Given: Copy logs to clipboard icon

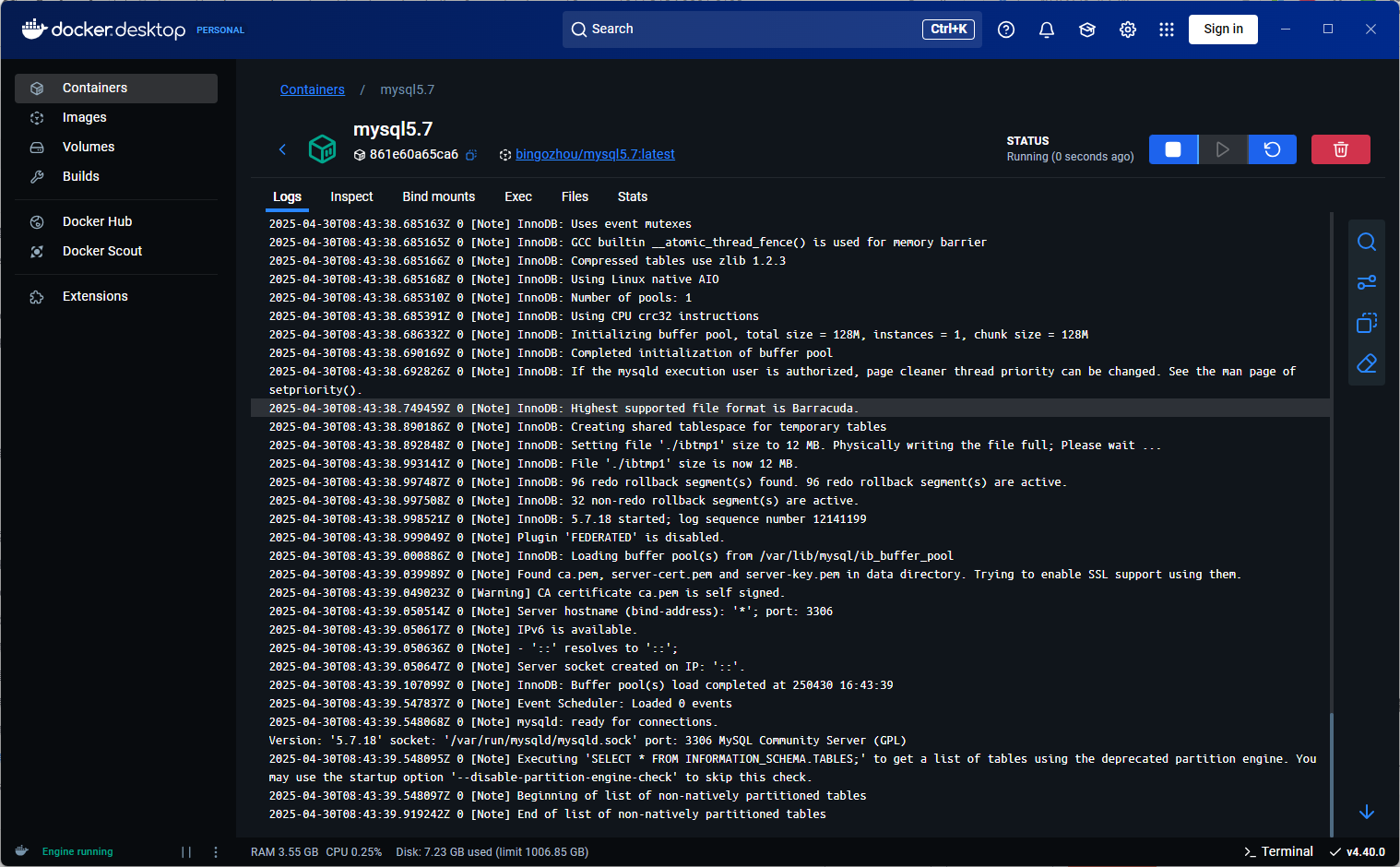Looking at the screenshot, I should 1367,323.
